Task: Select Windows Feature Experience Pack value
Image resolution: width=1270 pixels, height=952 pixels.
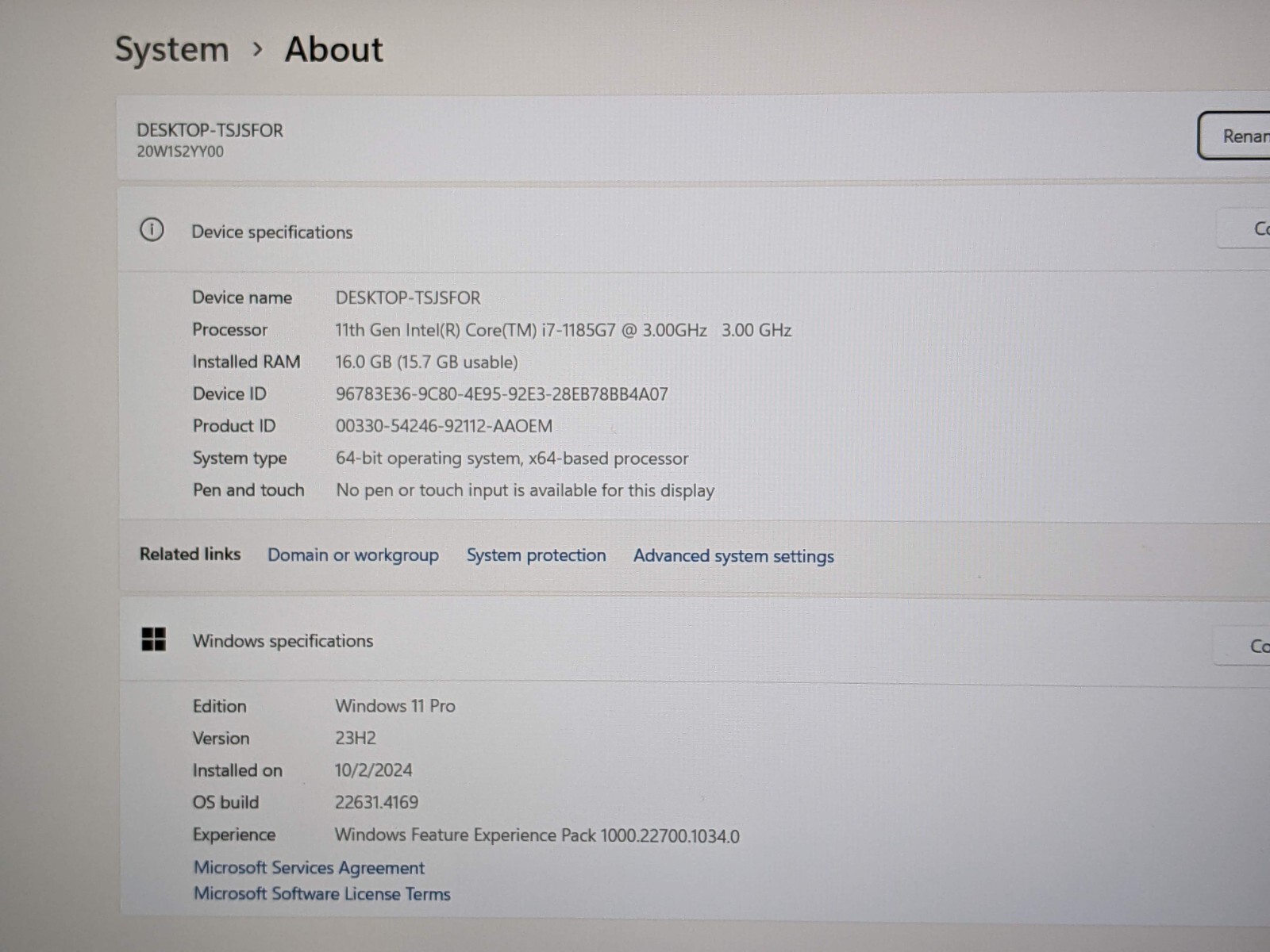Action: click(537, 835)
